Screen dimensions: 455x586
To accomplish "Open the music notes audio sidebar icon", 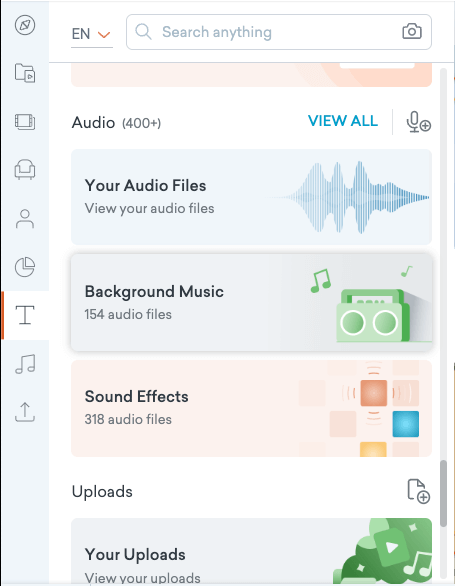I will tap(25, 364).
